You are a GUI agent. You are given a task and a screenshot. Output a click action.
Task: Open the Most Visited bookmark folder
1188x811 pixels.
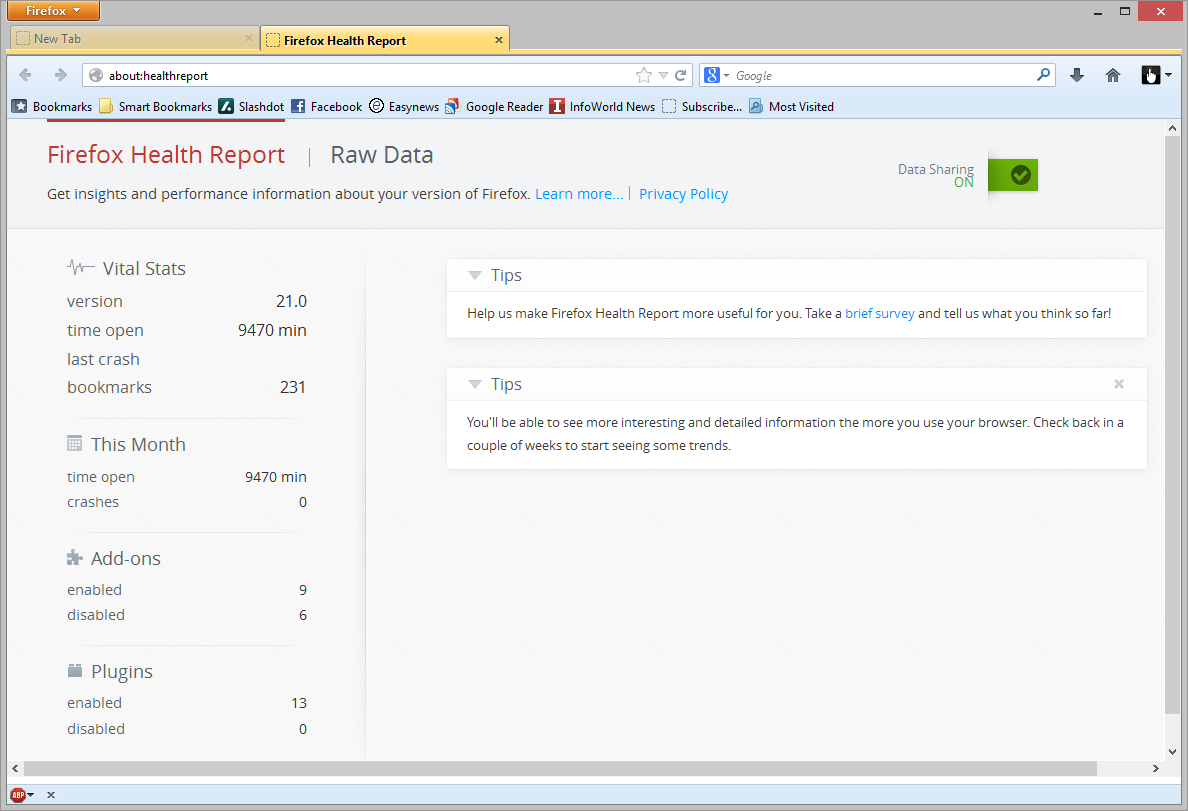tap(791, 107)
